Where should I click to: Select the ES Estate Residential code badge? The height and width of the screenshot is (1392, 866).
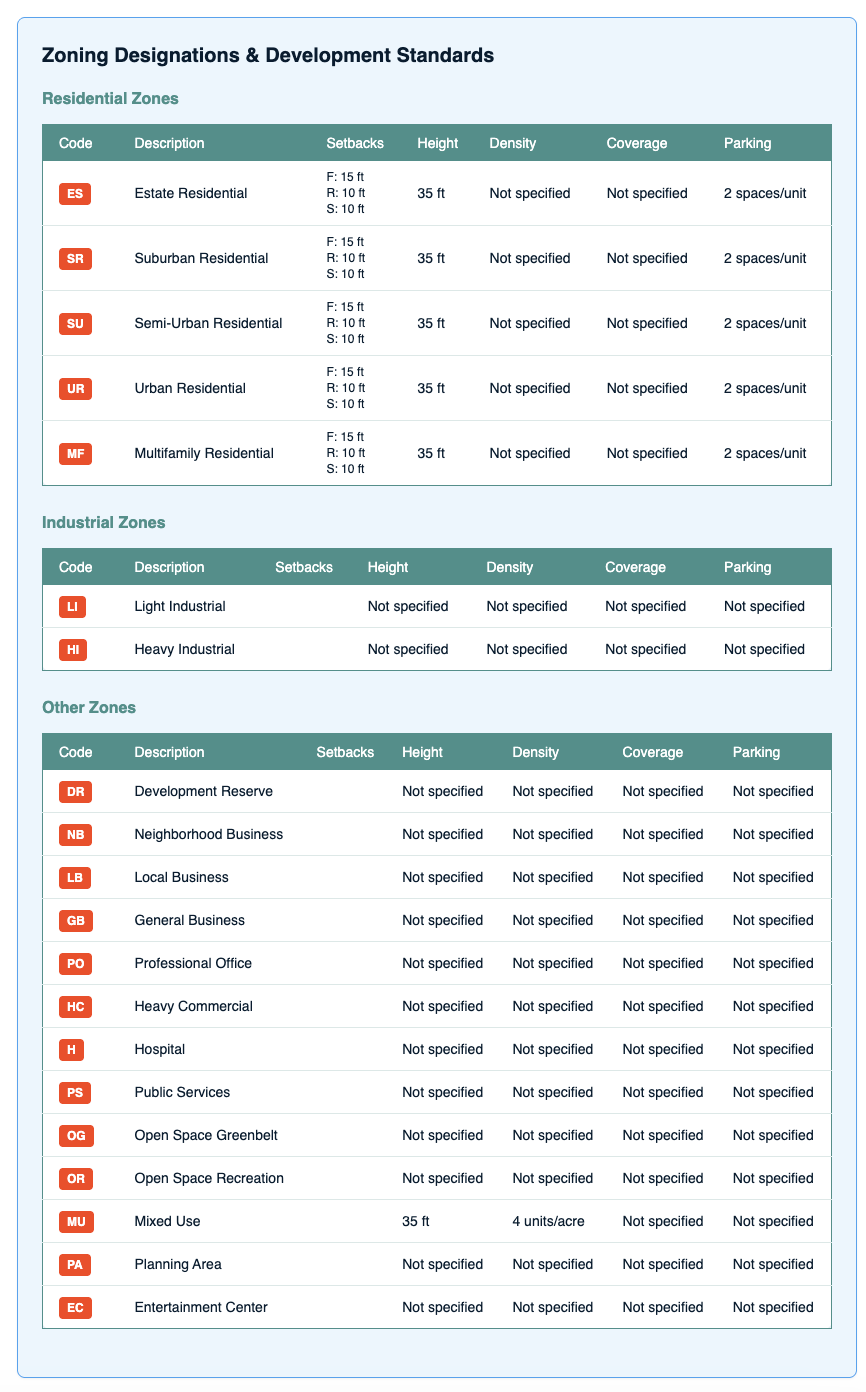point(75,193)
